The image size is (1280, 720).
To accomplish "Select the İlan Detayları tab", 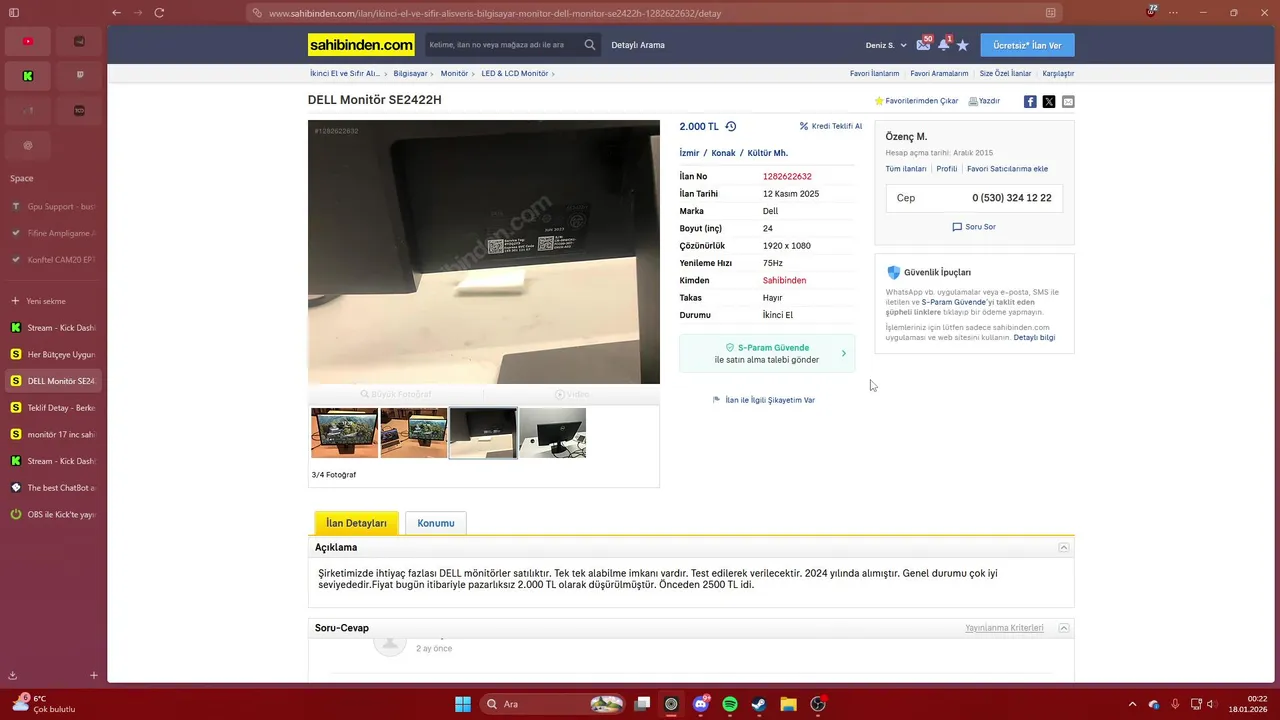I will [356, 523].
